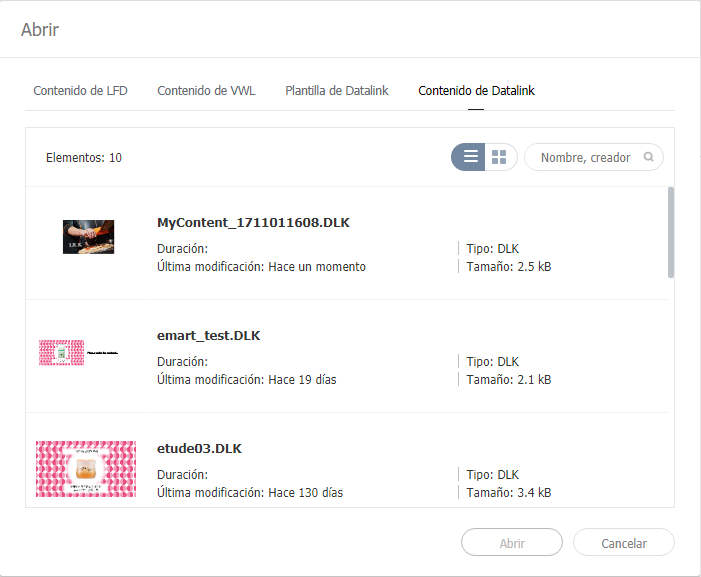
Task: Select MyContent_1711011608.DLK thumbnail image
Action: (88, 237)
